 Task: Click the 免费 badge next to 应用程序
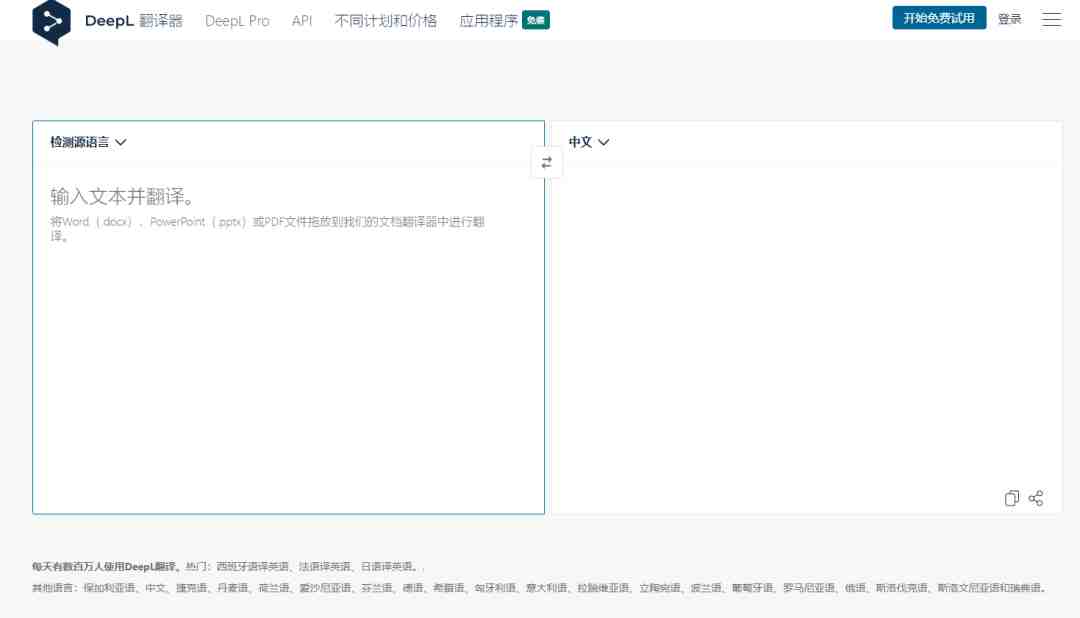535,20
